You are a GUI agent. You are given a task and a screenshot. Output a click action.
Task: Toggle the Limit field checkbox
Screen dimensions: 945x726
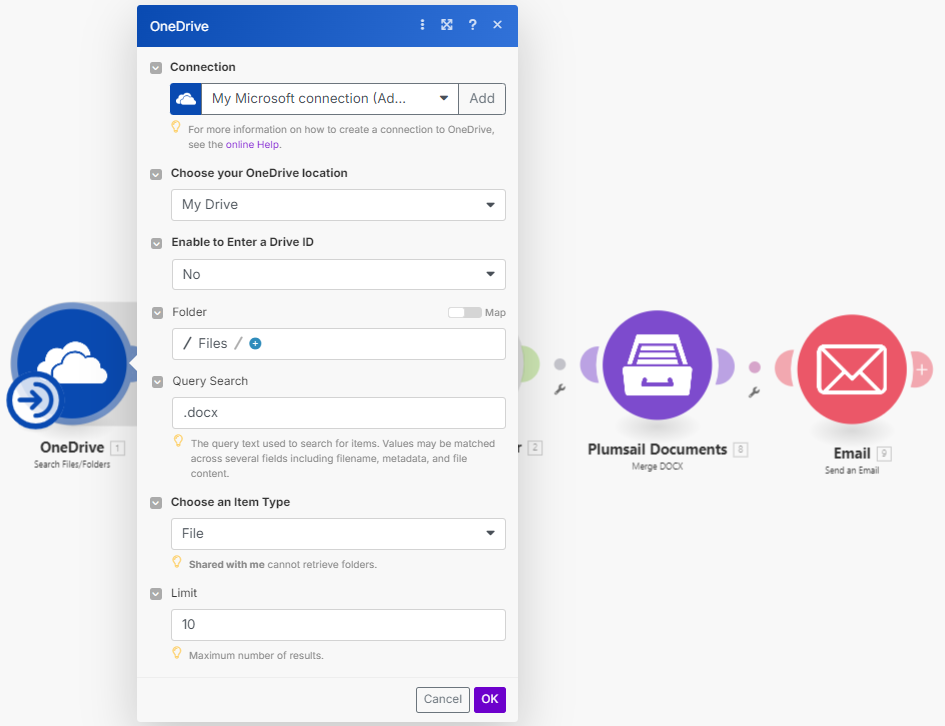pyautogui.click(x=156, y=594)
